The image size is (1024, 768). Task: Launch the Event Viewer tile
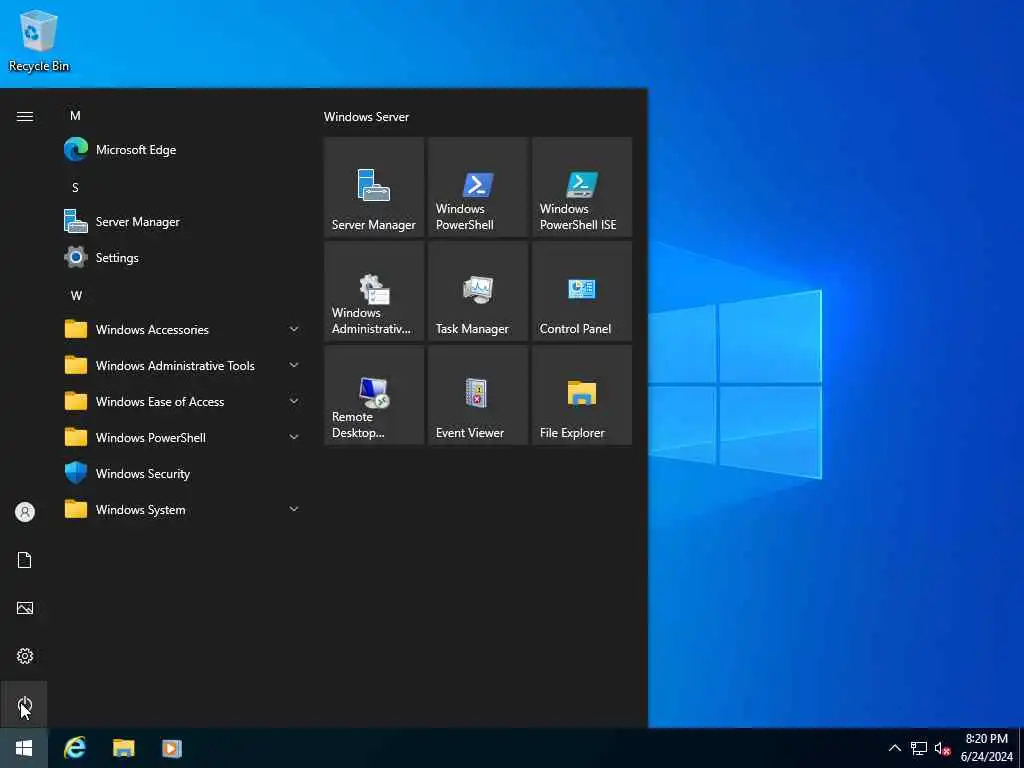(477, 394)
